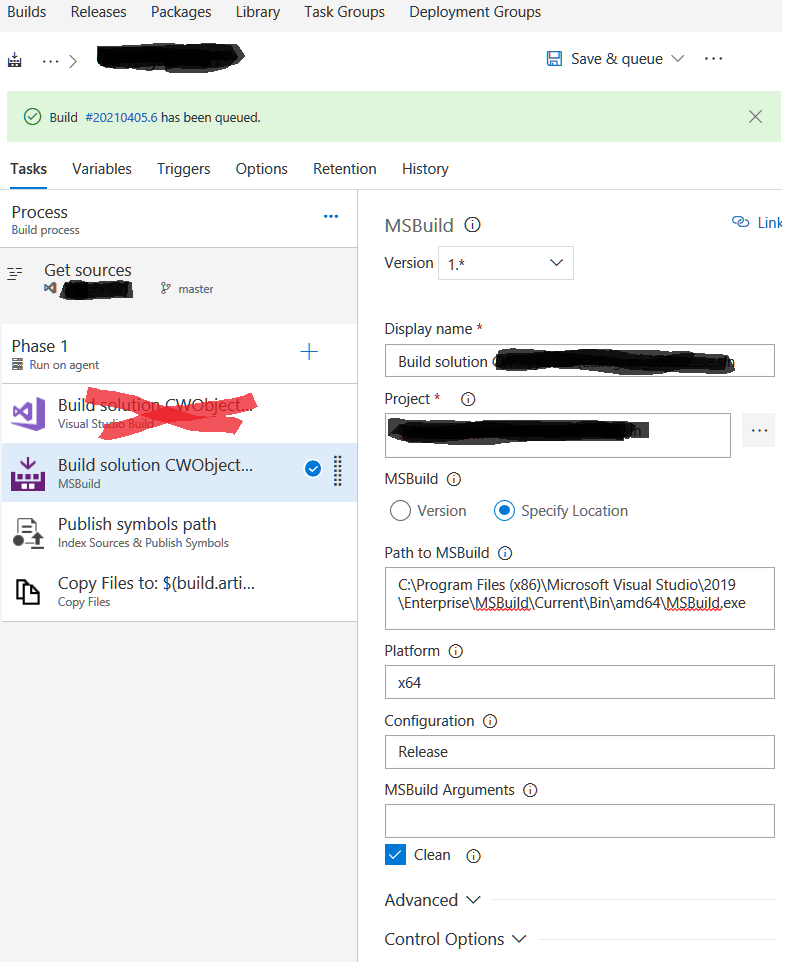Open the Releases menu item
The image size is (789, 962).
point(98,12)
